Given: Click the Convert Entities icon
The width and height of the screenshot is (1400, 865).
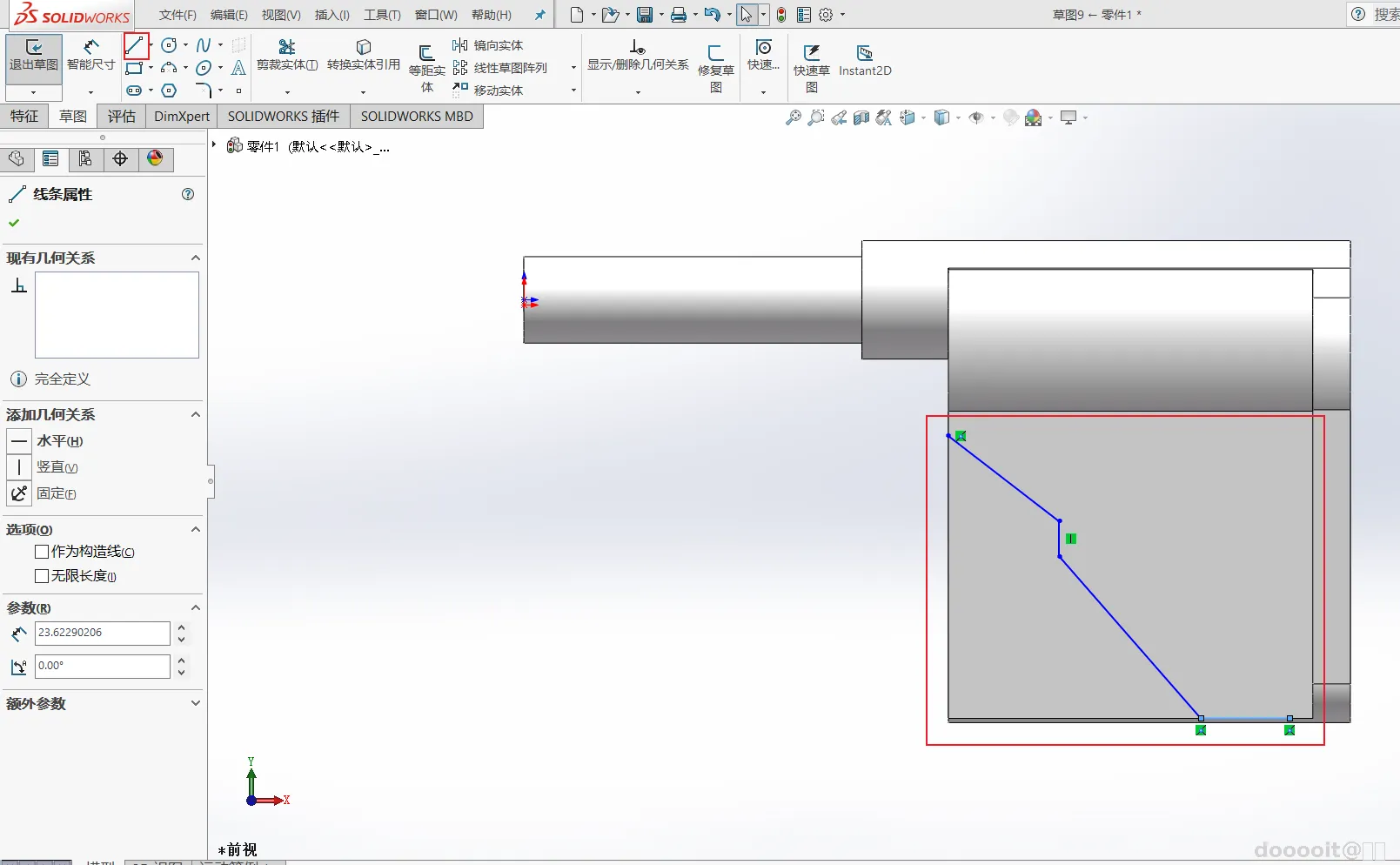Looking at the screenshot, I should click(363, 55).
